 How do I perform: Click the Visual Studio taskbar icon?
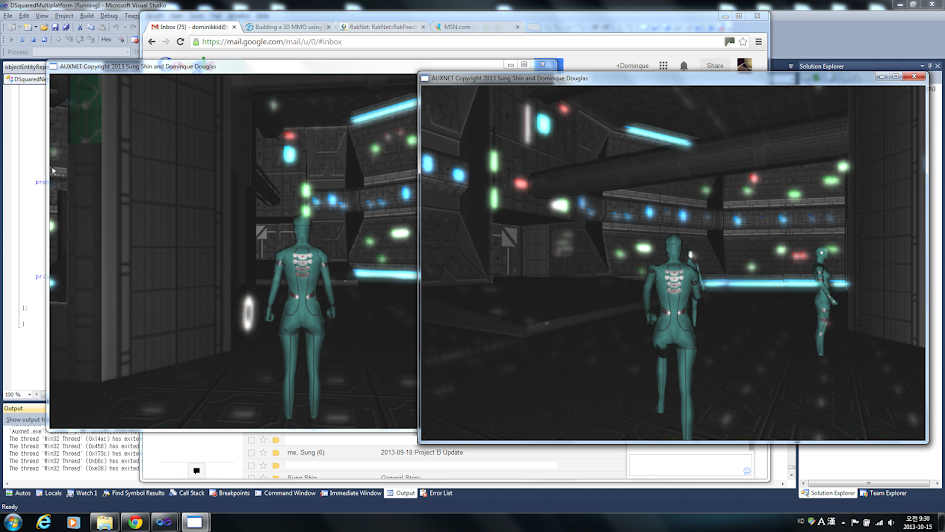pos(165,522)
